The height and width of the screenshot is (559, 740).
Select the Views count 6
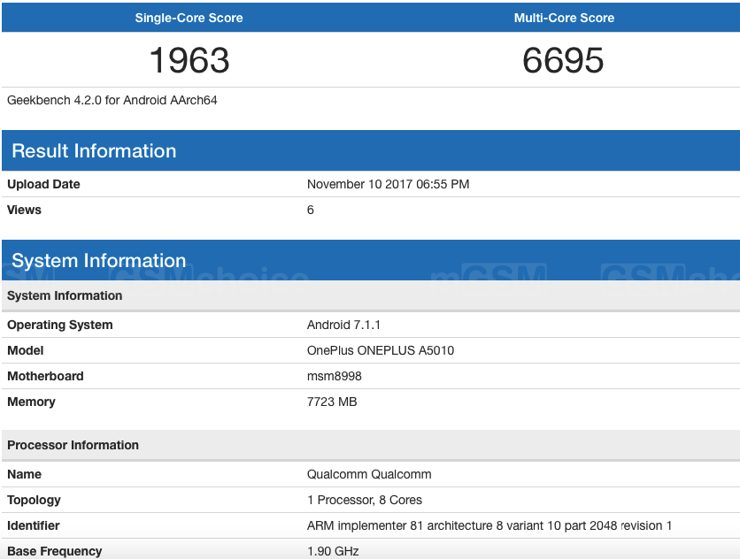[x=310, y=210]
